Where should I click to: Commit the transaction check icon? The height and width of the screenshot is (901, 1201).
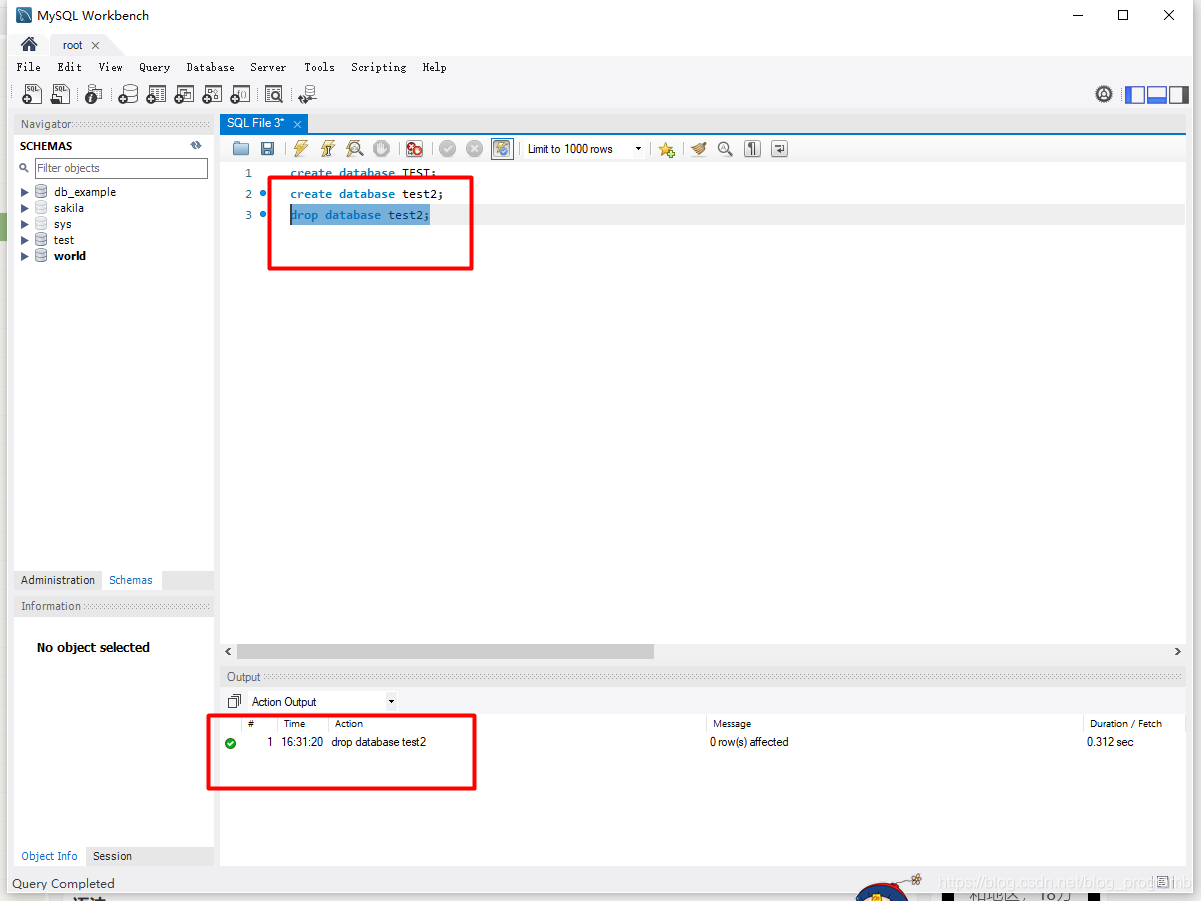tap(447, 149)
